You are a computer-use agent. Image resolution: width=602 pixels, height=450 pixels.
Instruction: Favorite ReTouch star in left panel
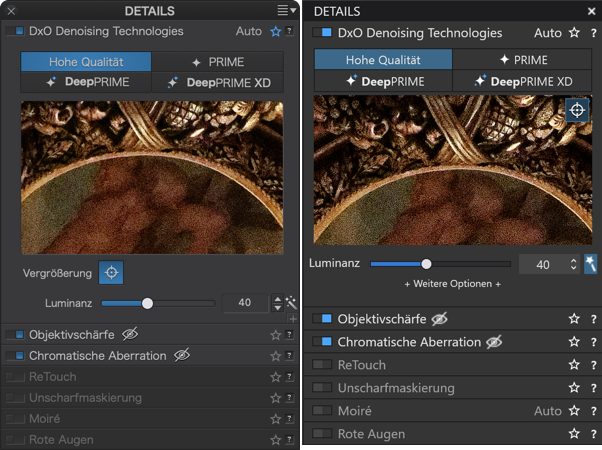click(x=276, y=377)
